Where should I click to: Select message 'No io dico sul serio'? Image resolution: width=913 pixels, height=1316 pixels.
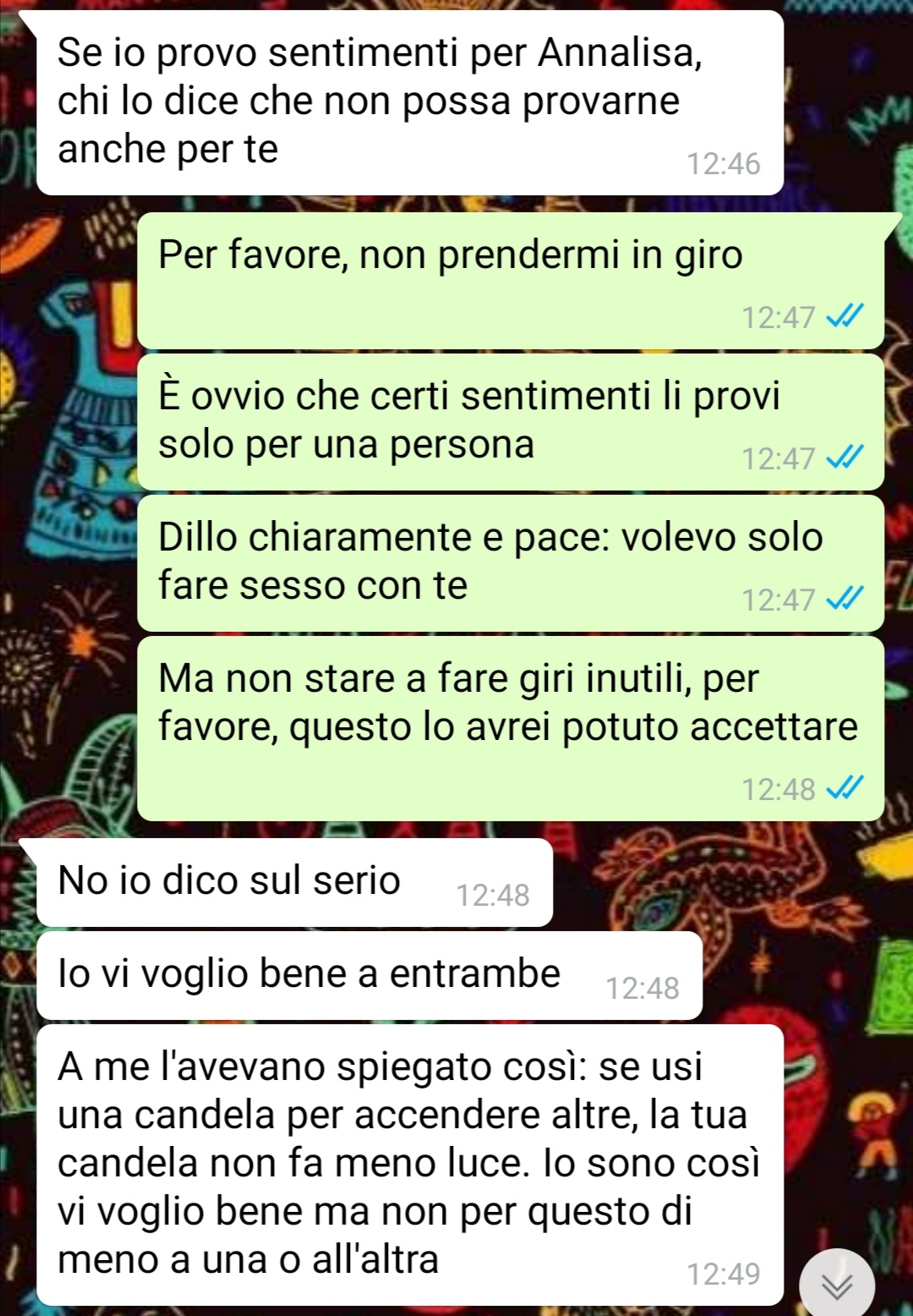coord(294,882)
